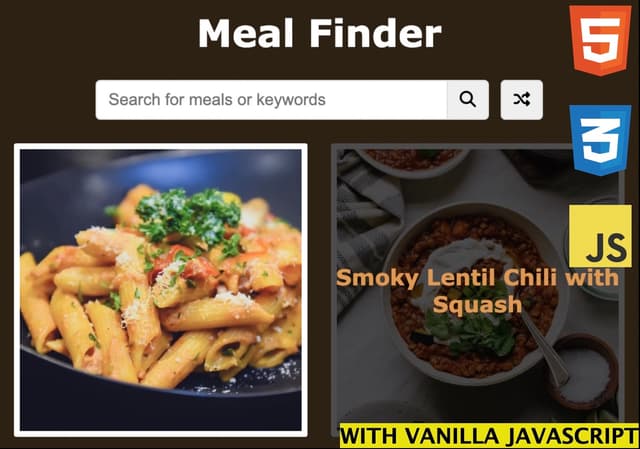Click the parsley garnish on pasta photo
This screenshot has height=449, width=640.
188,216
